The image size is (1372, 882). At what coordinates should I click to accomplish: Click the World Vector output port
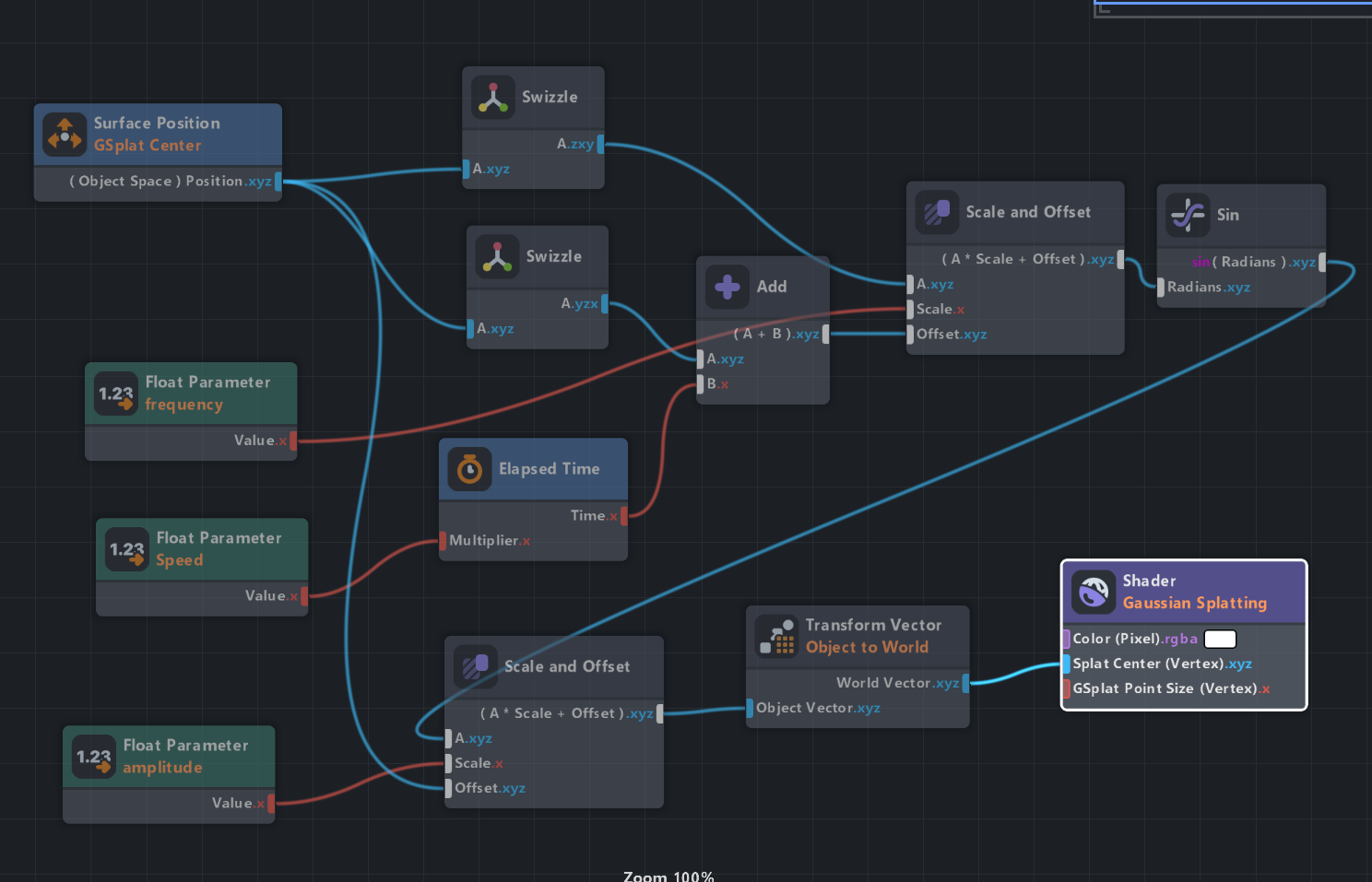(x=965, y=683)
